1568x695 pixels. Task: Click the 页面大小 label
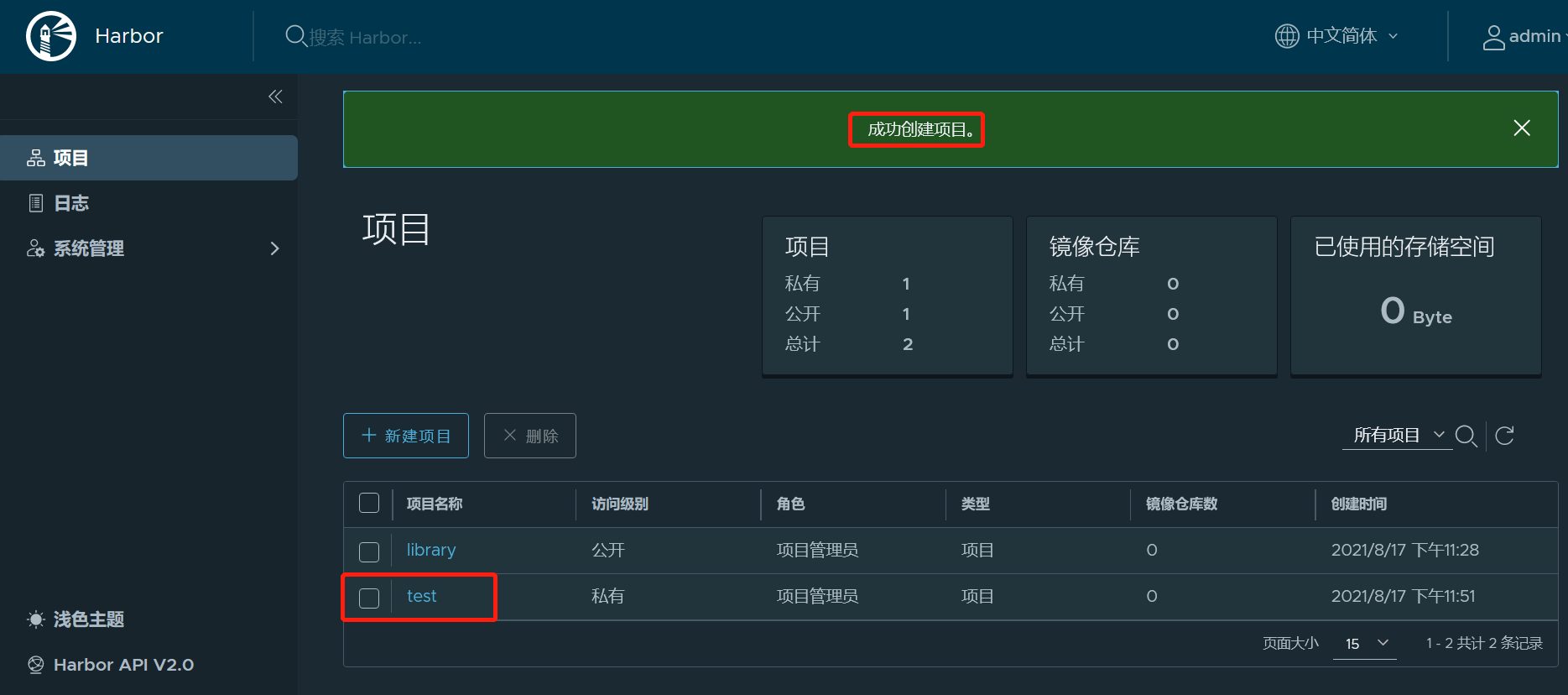(1290, 643)
